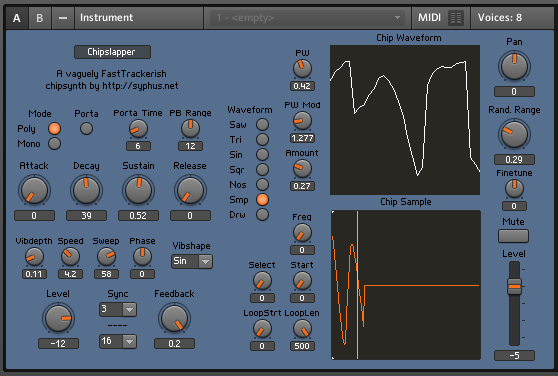This screenshot has width=558, height=376.
Task: Open the MIDI header tab
Action: tap(429, 18)
